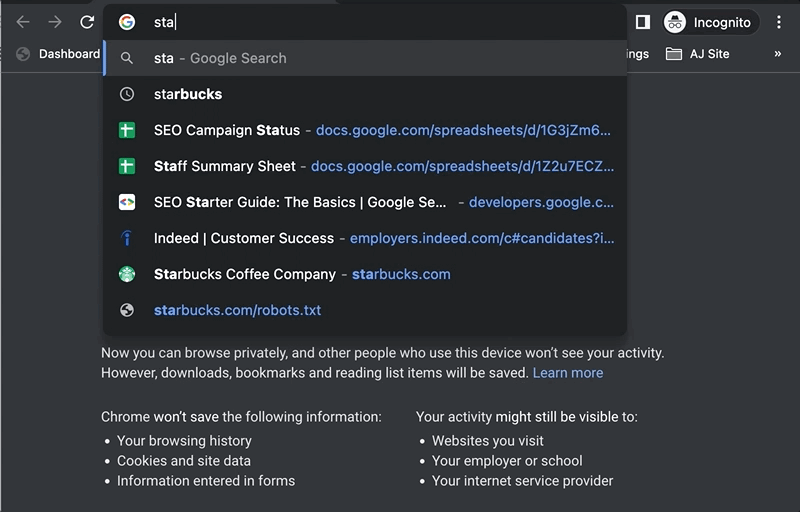Click the 'Your internet service provider' text
Screen dimensions: 800x512
(522, 480)
